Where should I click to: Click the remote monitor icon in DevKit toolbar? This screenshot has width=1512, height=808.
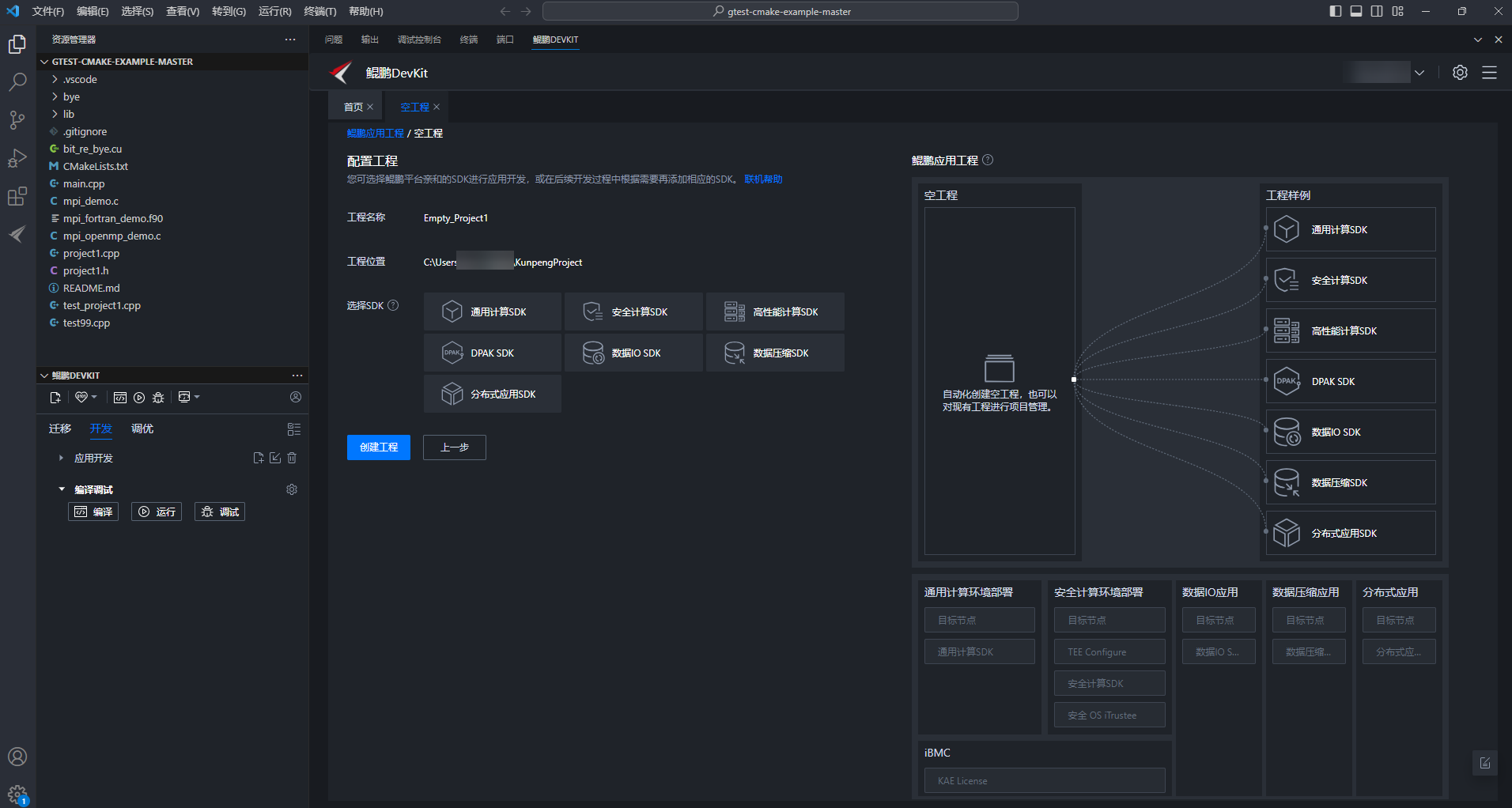coord(184,397)
